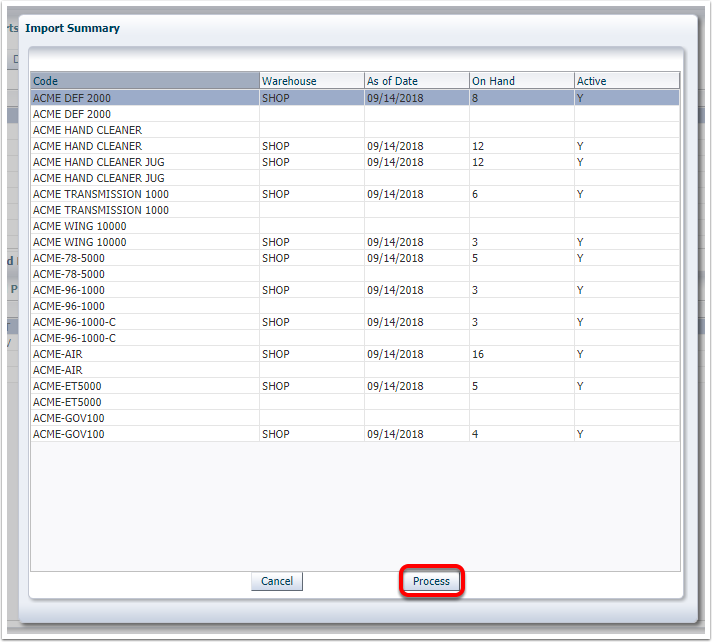
Task: Cancel the Import Summary dialog
Action: point(277,581)
